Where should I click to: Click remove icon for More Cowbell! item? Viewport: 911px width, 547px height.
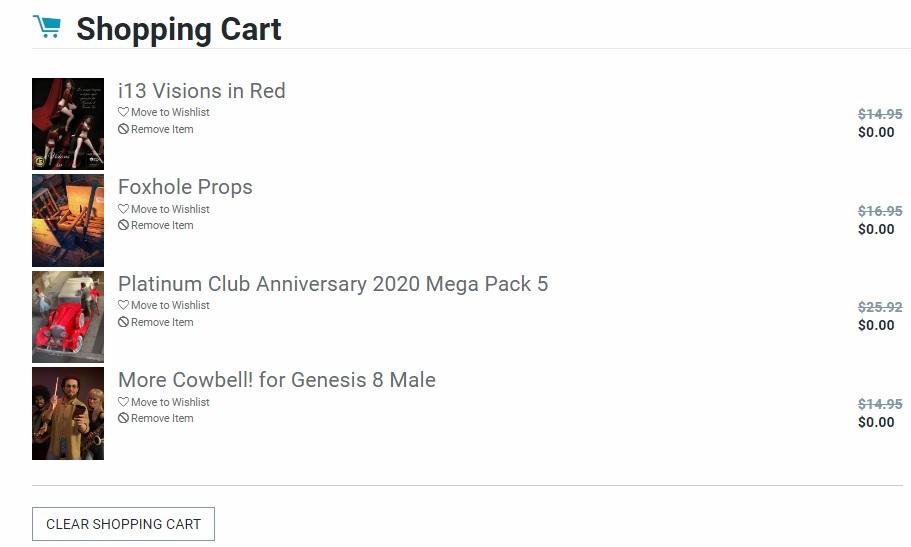(x=123, y=419)
